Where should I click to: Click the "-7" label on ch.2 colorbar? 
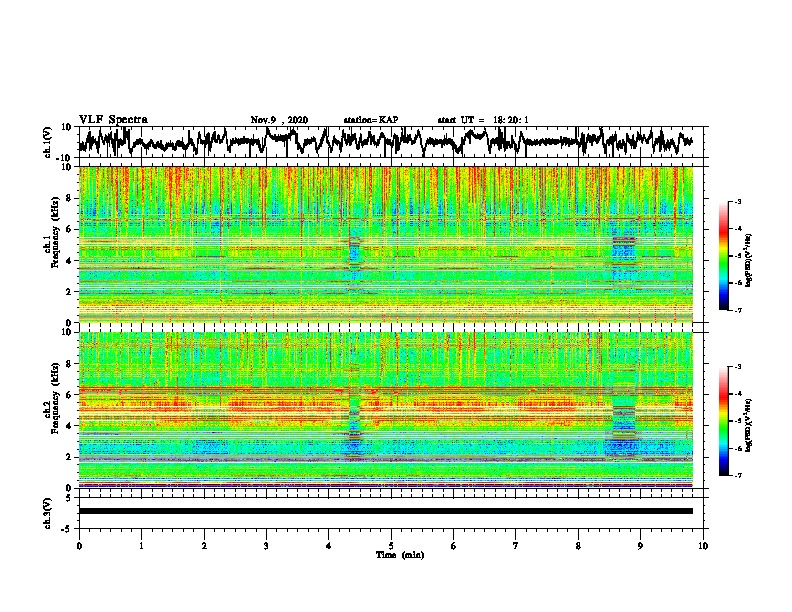(x=738, y=476)
